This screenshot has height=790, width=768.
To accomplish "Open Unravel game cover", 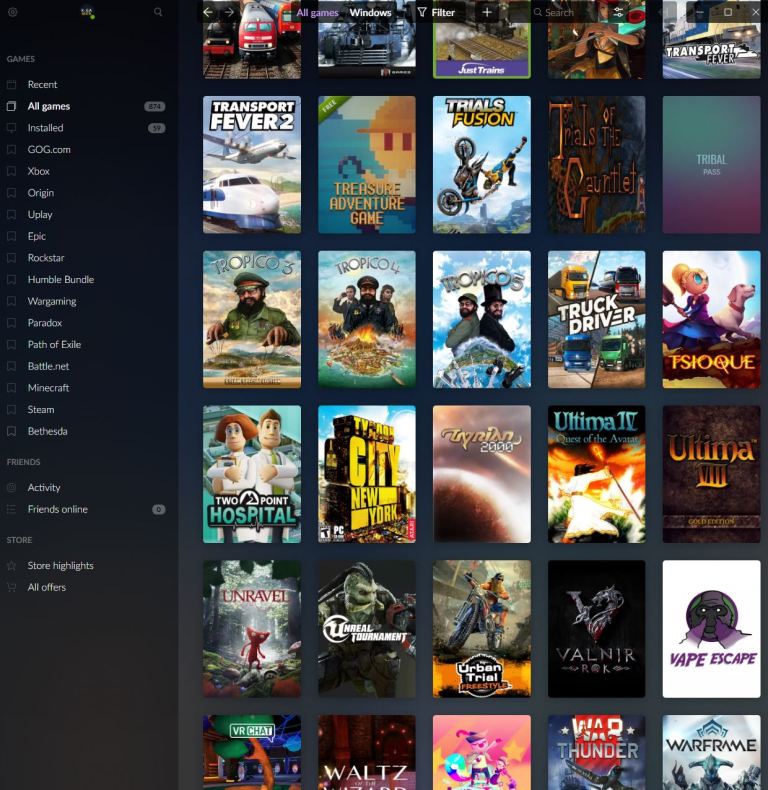I will pyautogui.click(x=252, y=629).
